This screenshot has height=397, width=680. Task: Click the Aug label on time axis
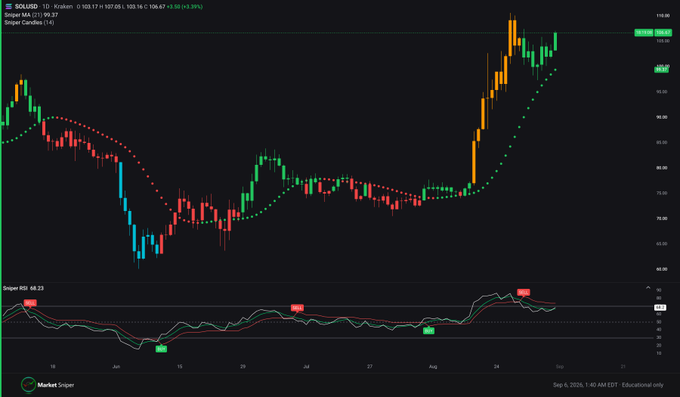(x=433, y=367)
